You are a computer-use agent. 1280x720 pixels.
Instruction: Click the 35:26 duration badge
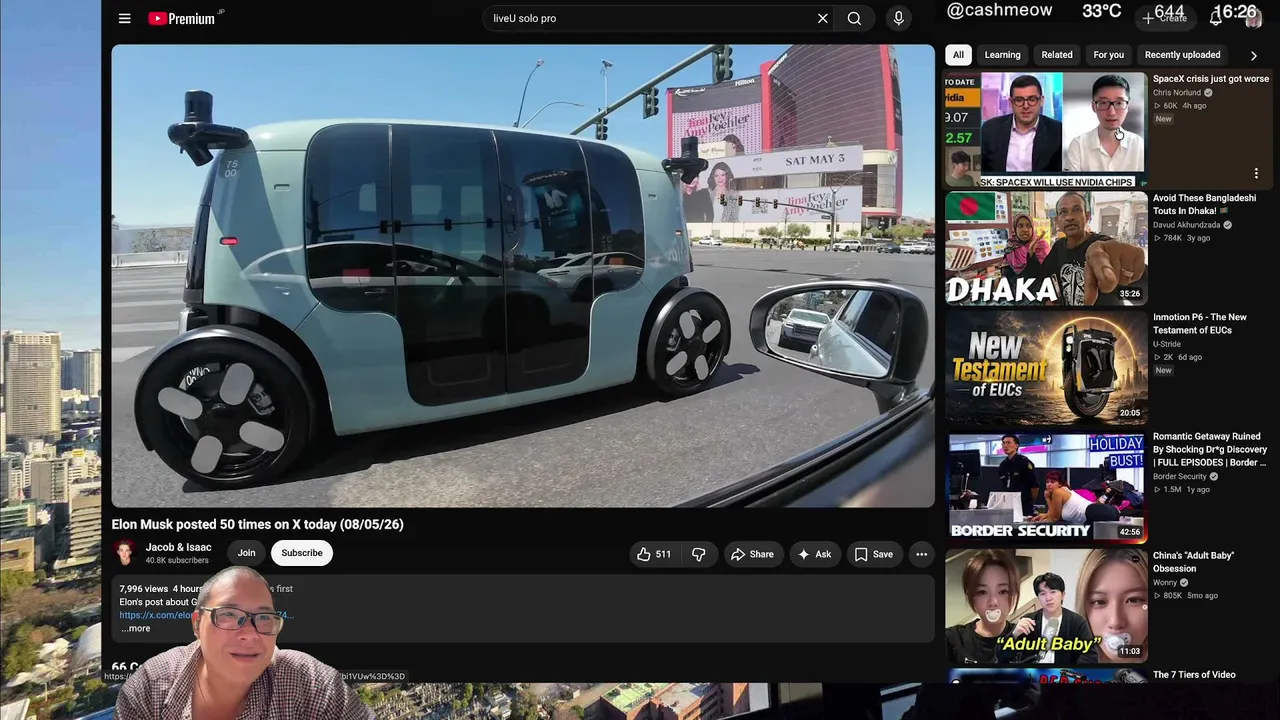coord(1129,294)
